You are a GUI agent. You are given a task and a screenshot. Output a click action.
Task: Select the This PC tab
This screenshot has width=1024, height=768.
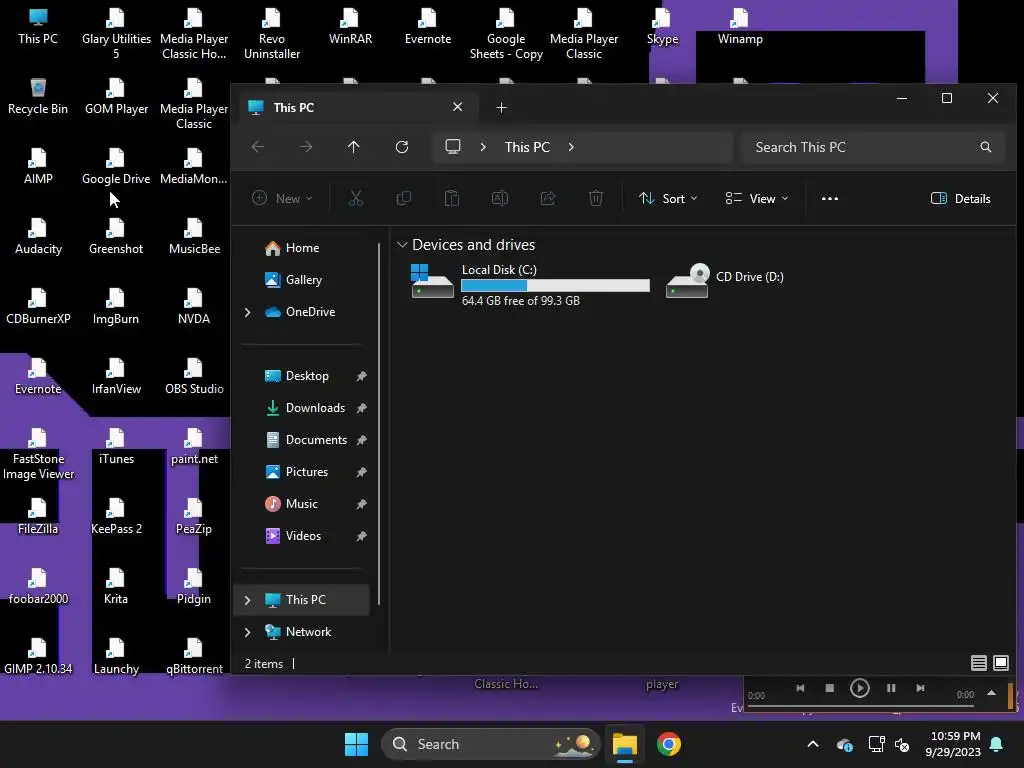pos(356,108)
